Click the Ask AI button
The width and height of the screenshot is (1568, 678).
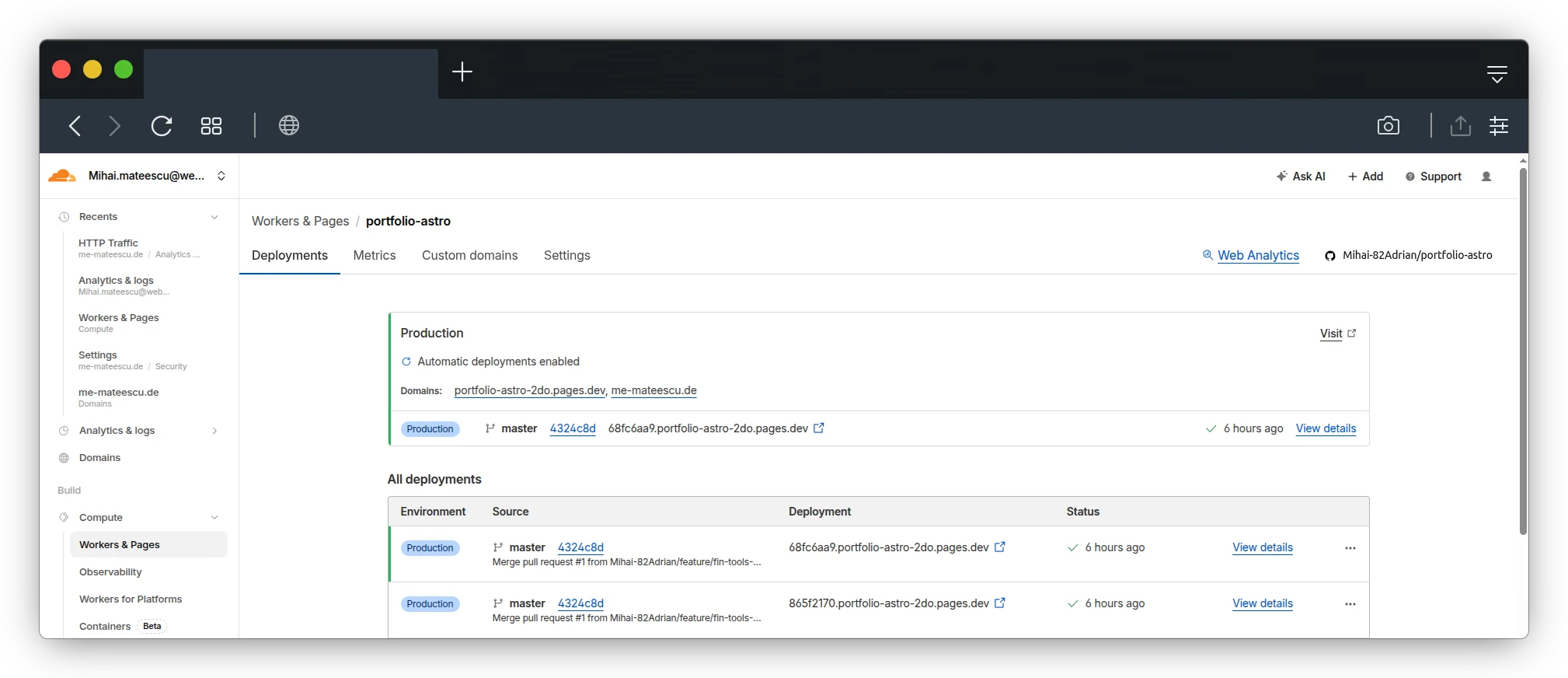click(1301, 176)
